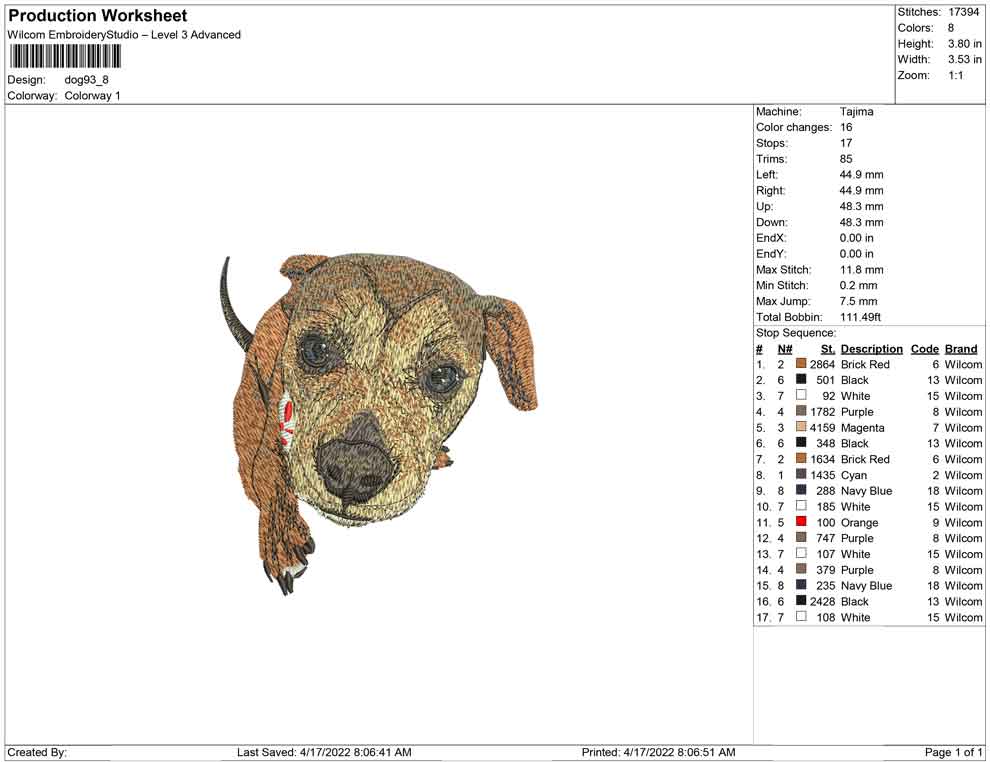This screenshot has height=762, width=990.
Task: Click the Brick Red swatch in the 2864 row
Action: (801, 364)
